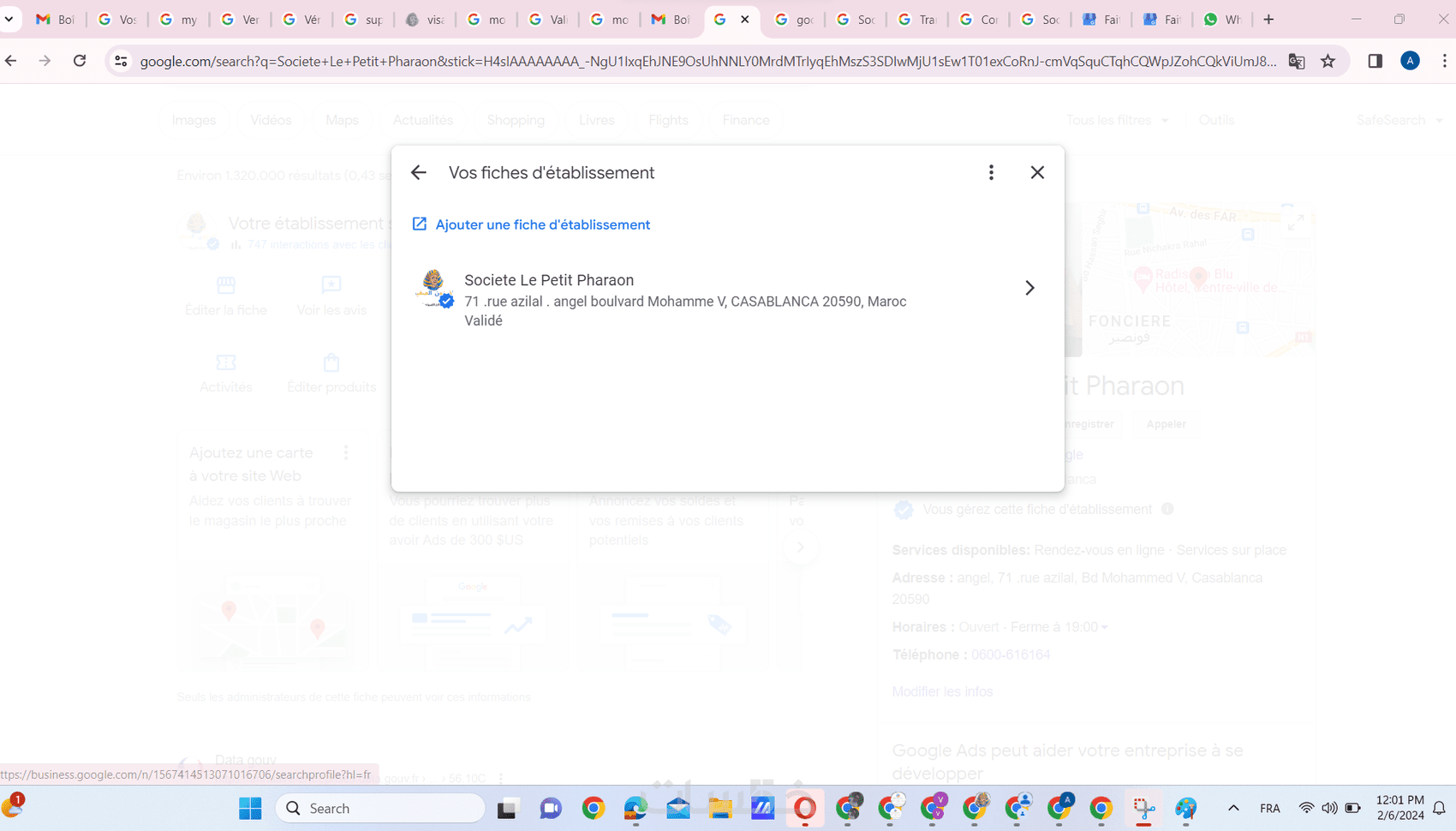1456x831 pixels.
Task: Click info icon beside Vous gérez cette fiche
Action: [1167, 509]
